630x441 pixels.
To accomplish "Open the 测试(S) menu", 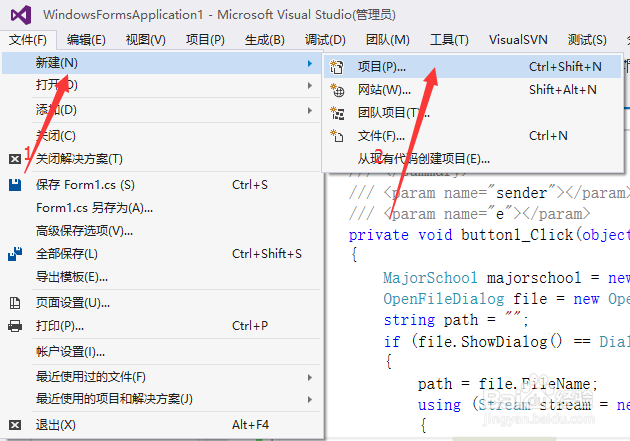I will pyautogui.click(x=587, y=40).
